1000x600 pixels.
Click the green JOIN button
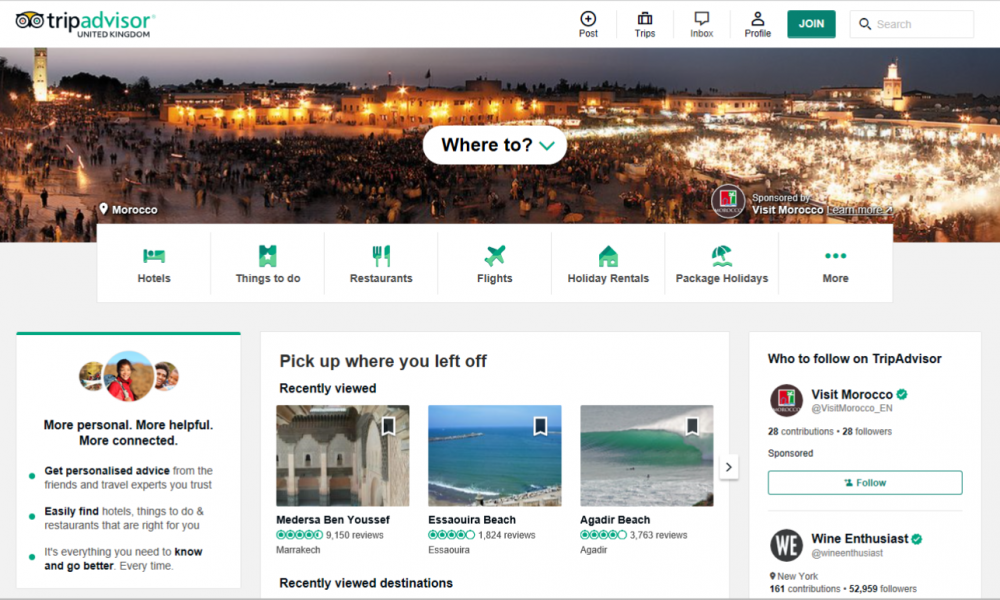click(x=811, y=24)
